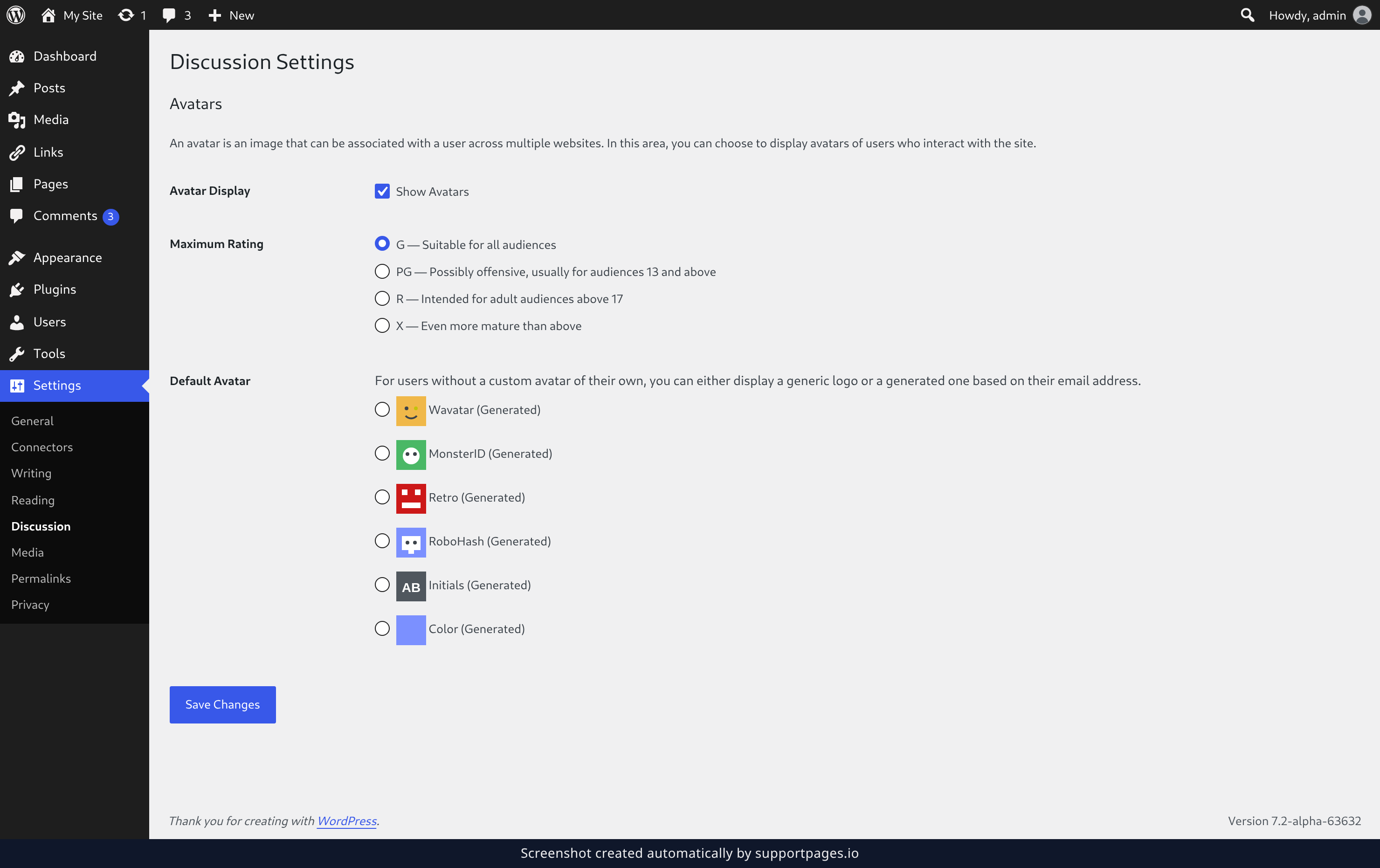Screen dimensions: 1380x868
Task: Follow the WordPress footer link
Action: pyautogui.click(x=347, y=821)
